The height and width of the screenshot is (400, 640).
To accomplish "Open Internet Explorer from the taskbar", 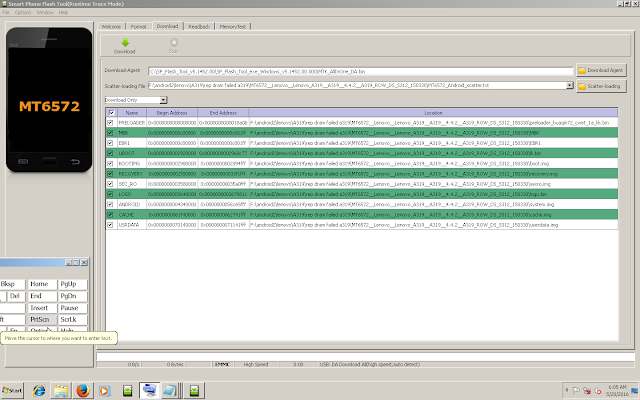I will click(39, 391).
